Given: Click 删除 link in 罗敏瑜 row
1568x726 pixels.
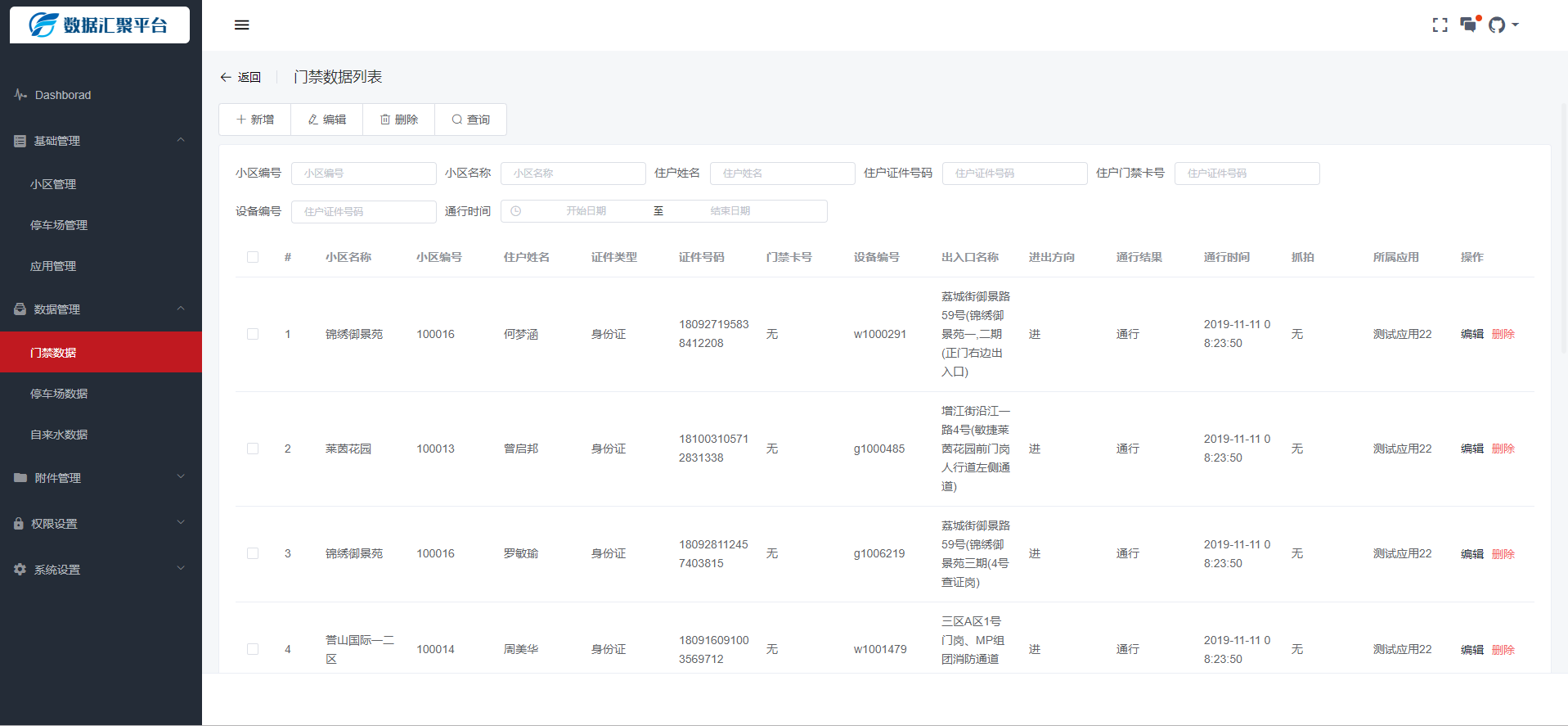Looking at the screenshot, I should point(1503,554).
